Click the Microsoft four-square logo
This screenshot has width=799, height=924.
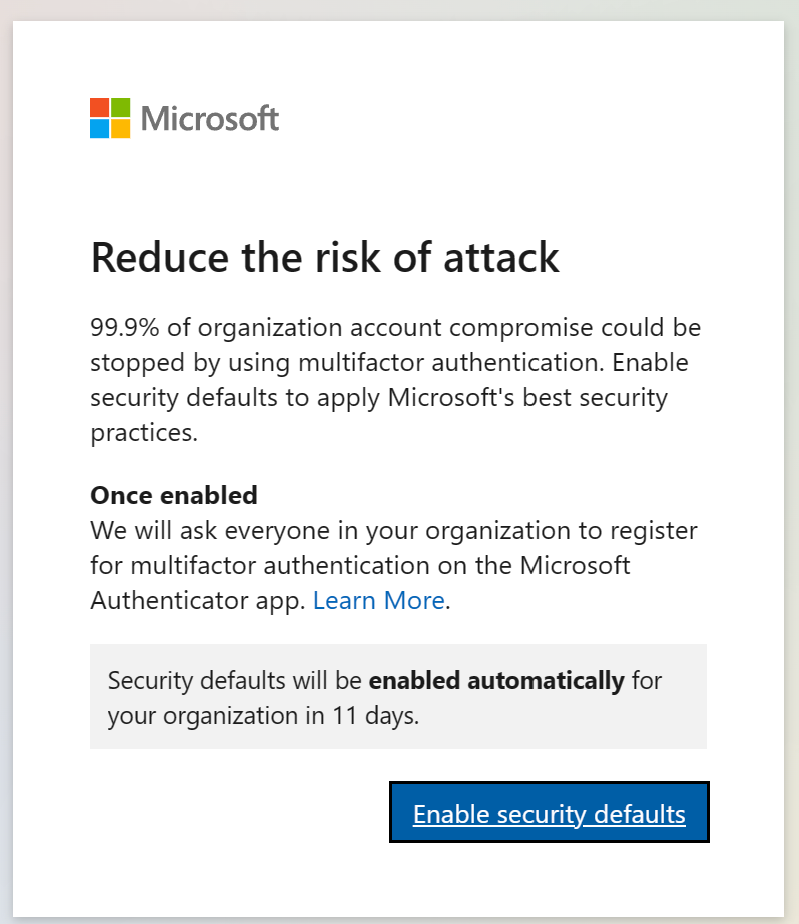point(110,118)
